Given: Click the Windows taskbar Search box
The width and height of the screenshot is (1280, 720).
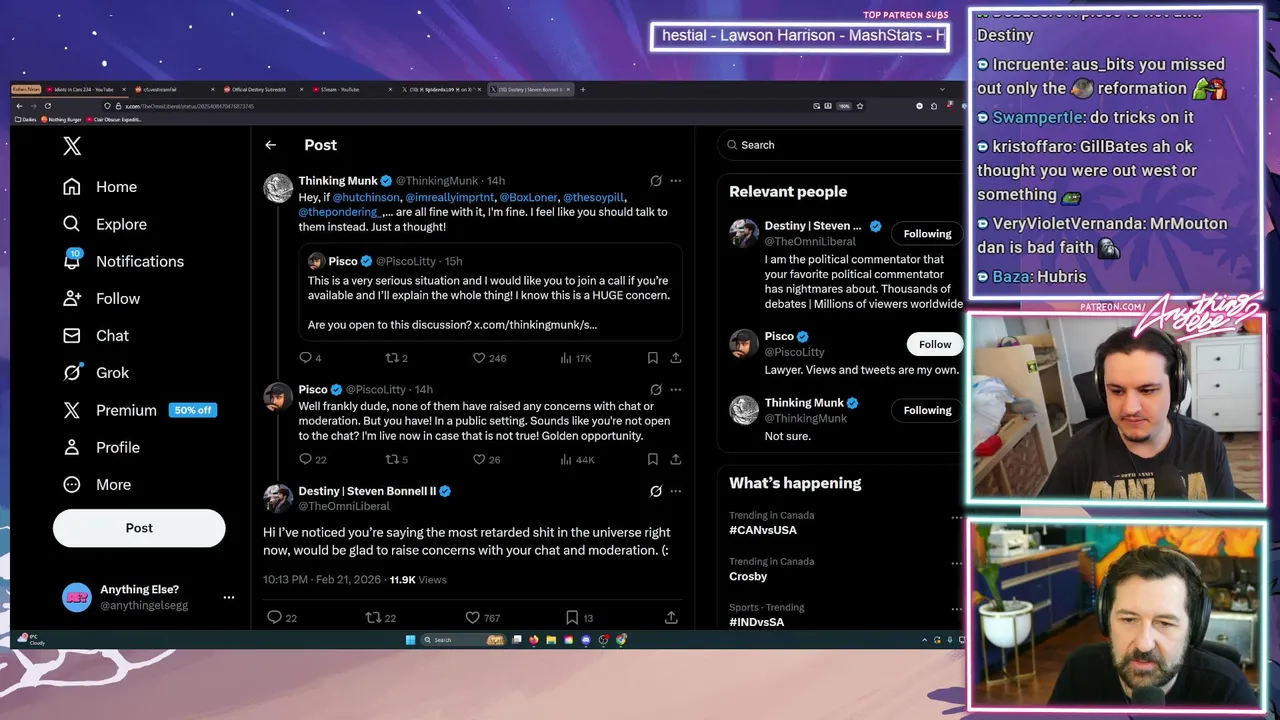Looking at the screenshot, I should 463,640.
